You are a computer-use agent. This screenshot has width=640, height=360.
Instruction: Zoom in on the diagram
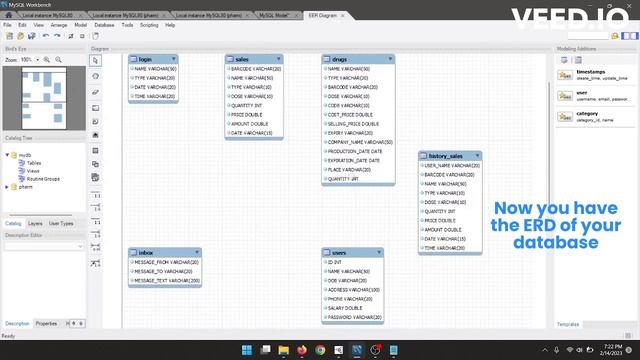pos(47,60)
